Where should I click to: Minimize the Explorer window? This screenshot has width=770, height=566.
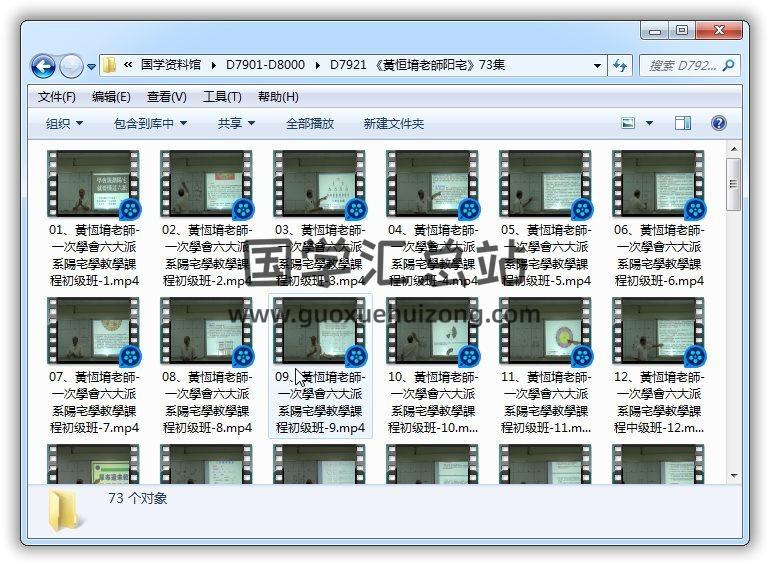(x=654, y=31)
